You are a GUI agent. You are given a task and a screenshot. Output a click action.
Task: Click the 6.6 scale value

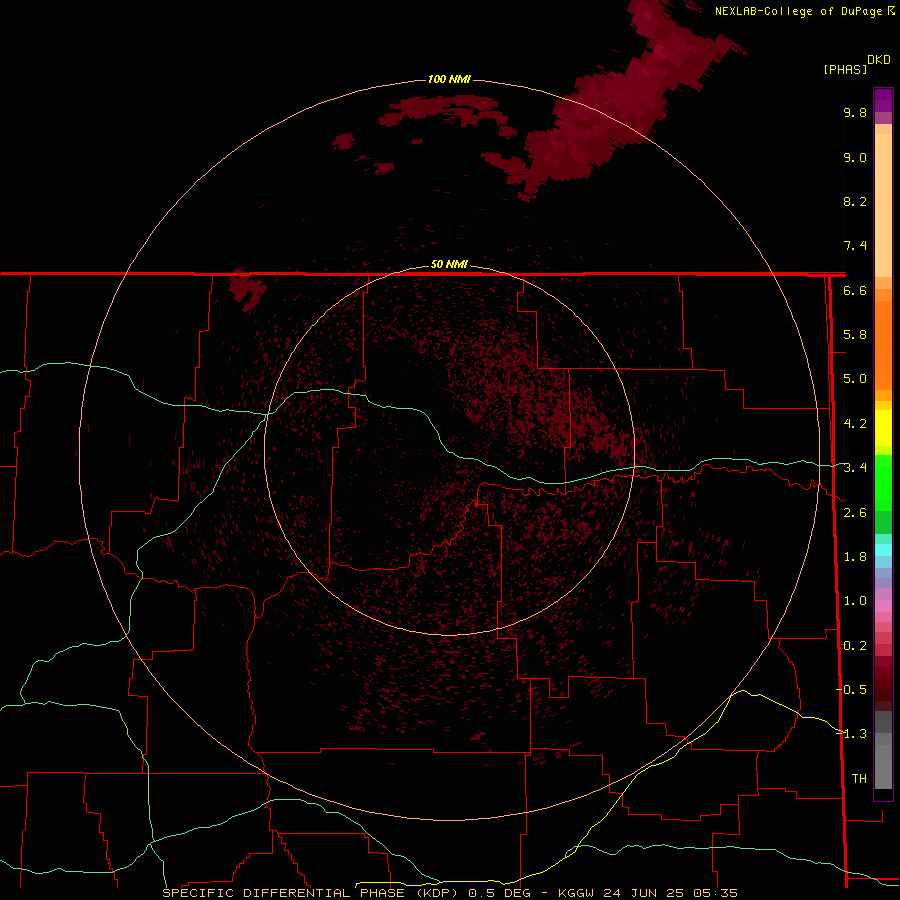click(855, 290)
